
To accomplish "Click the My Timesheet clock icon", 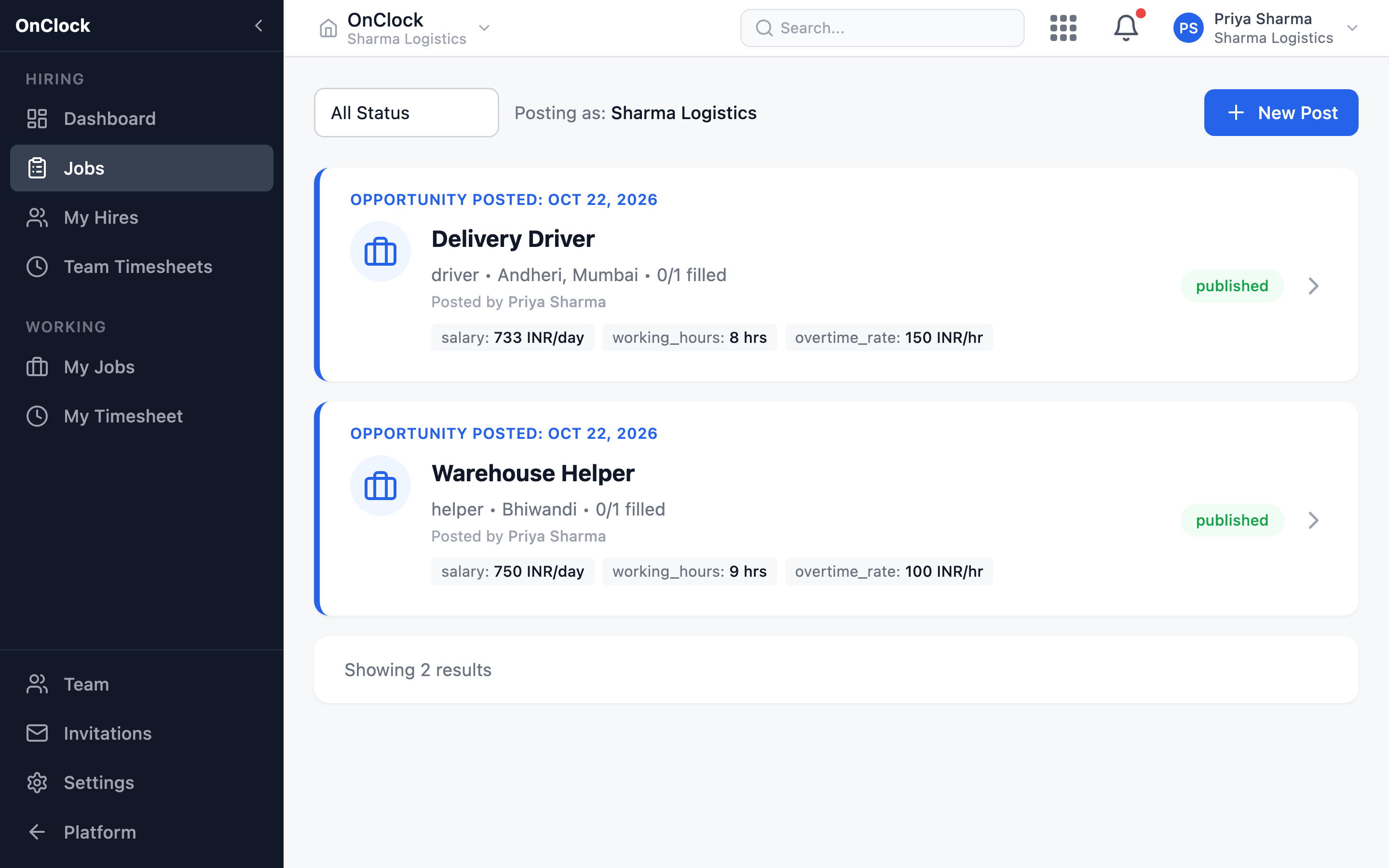I will pyautogui.click(x=37, y=416).
